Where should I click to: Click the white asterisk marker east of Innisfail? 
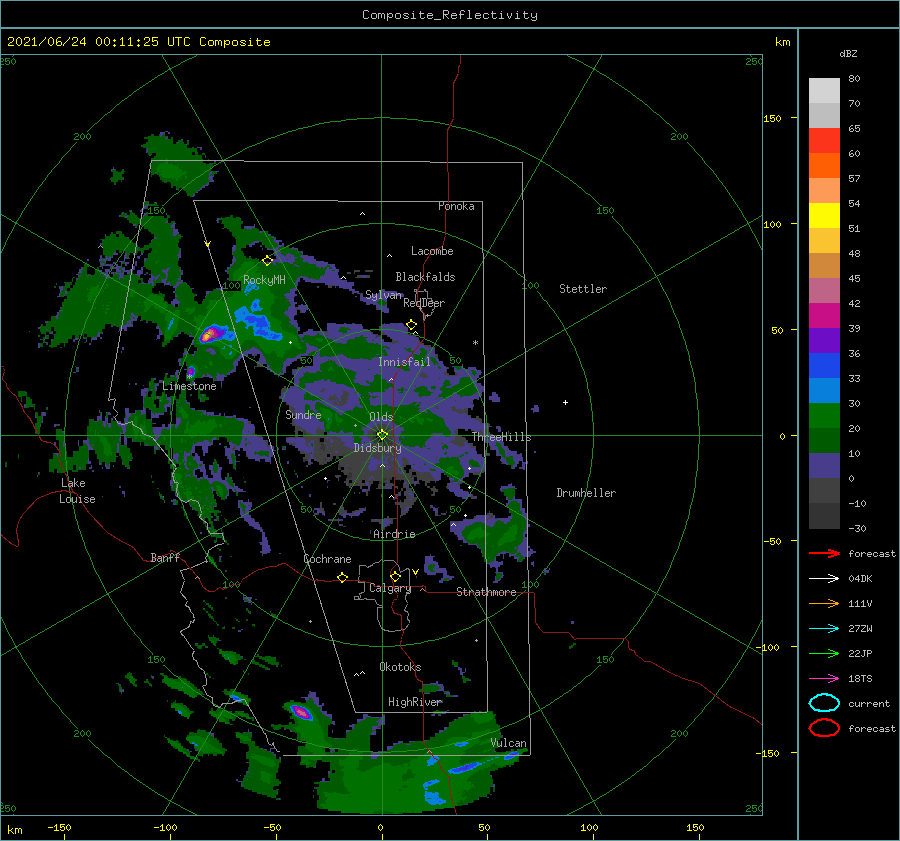[475, 343]
